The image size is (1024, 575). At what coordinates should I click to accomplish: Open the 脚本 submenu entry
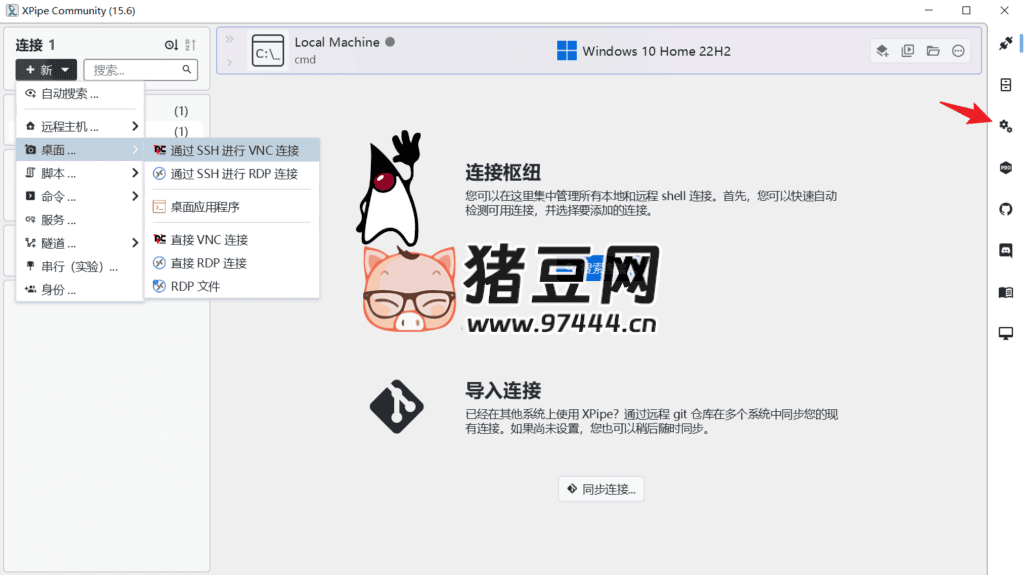(x=79, y=173)
